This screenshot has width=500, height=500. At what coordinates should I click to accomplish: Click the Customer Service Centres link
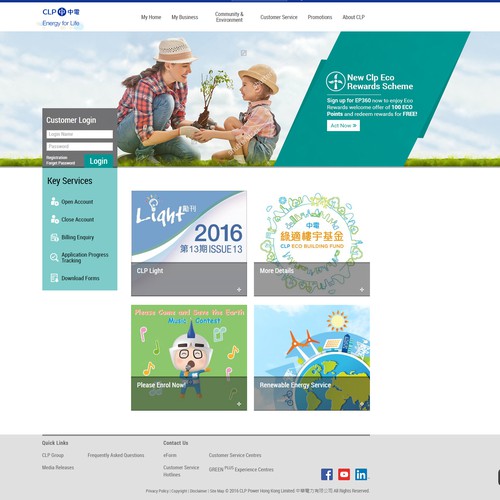tap(235, 455)
